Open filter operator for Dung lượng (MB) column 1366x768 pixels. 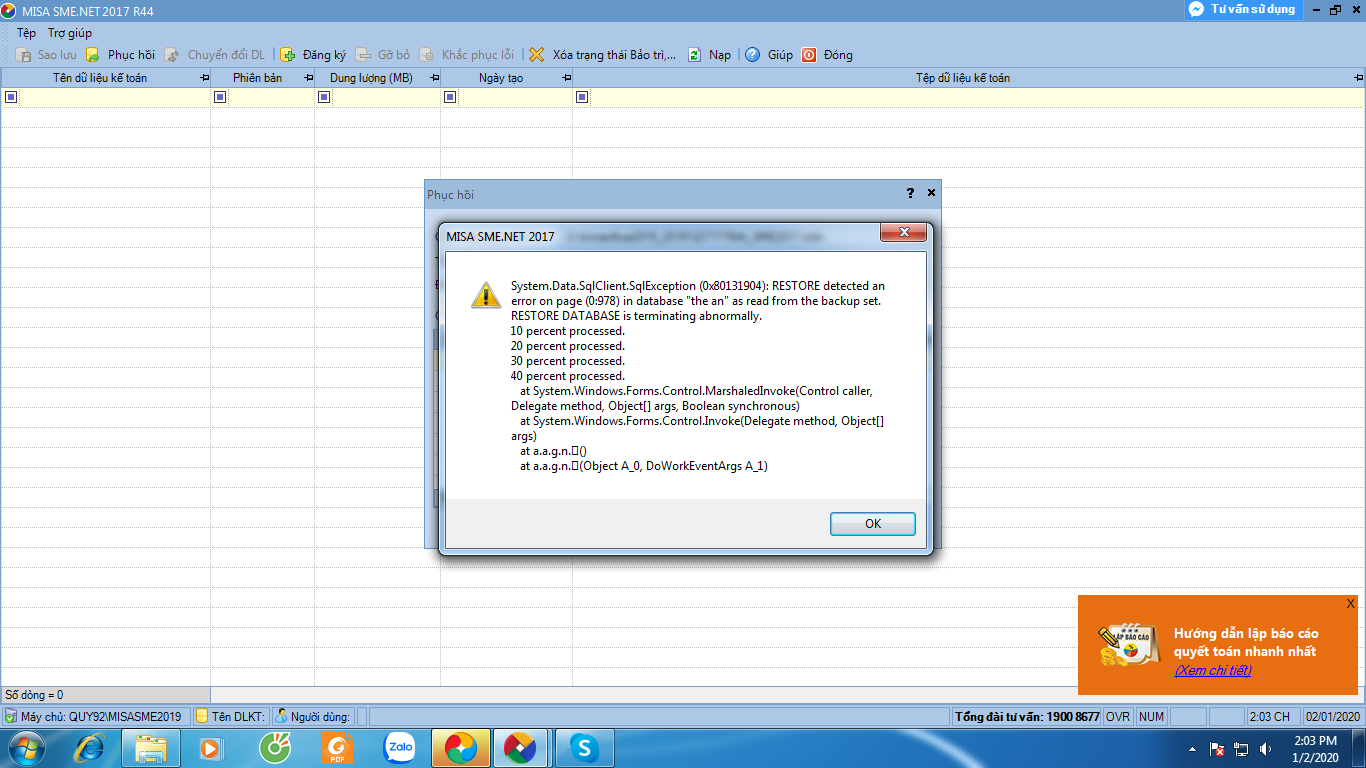pyautogui.click(x=324, y=97)
